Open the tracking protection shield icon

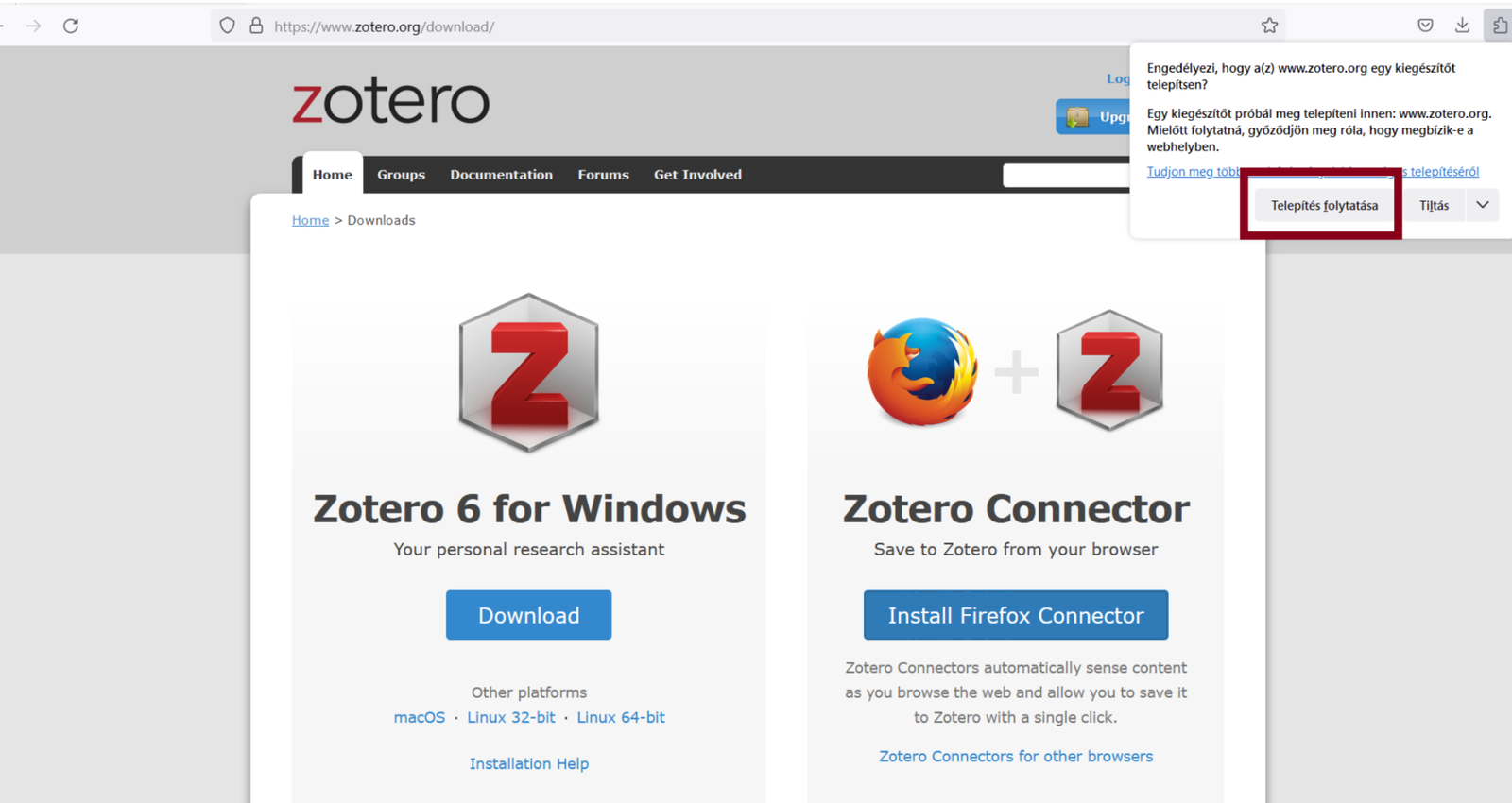point(227,26)
